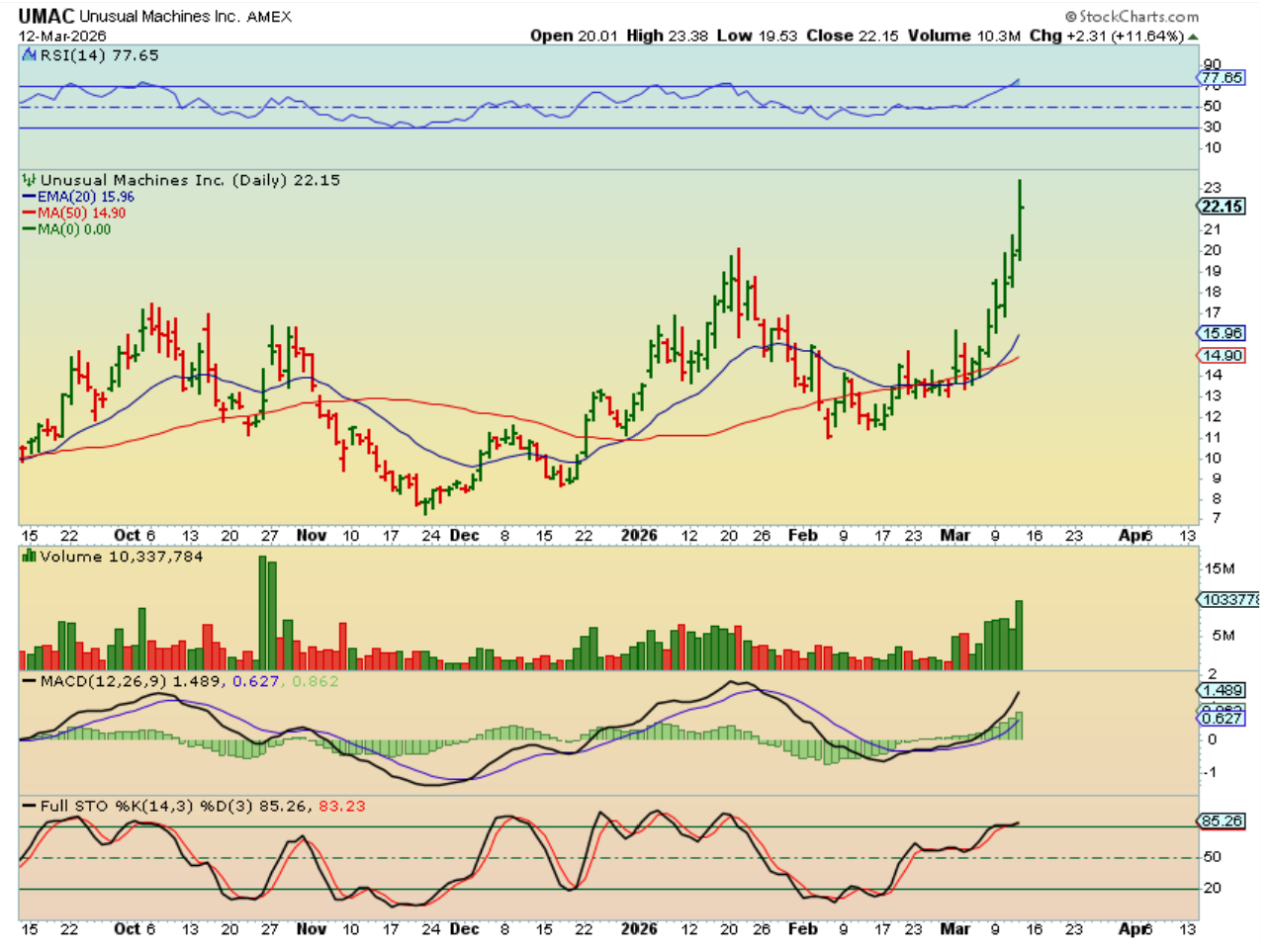Click the High 23.38 value in the header
Screen dimensions: 1270x952
pos(668,36)
